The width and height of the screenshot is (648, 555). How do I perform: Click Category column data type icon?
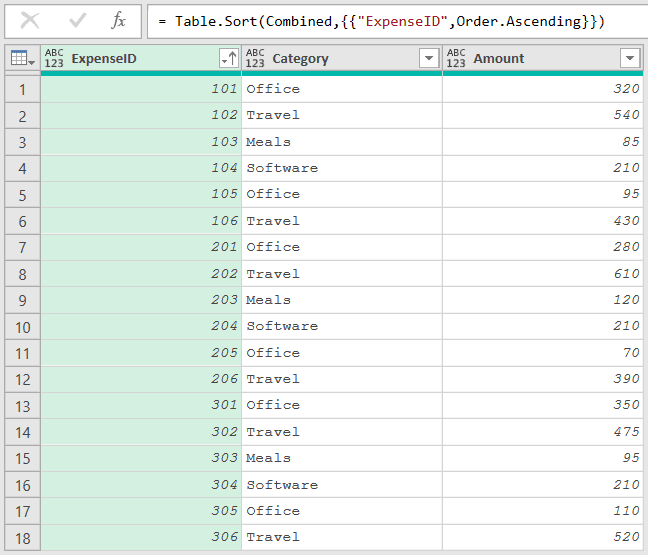pos(255,58)
